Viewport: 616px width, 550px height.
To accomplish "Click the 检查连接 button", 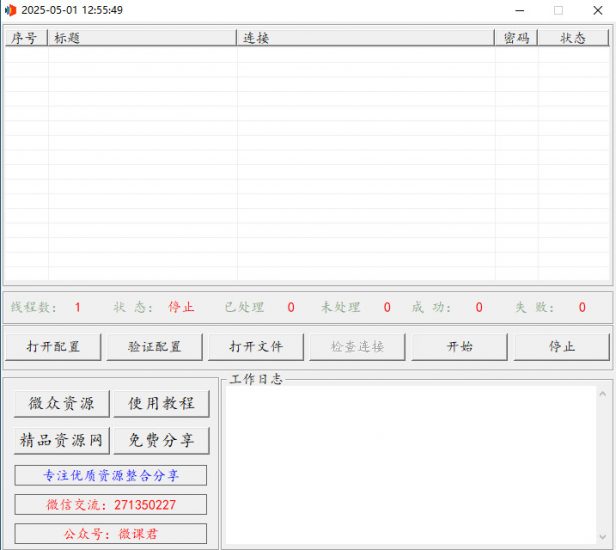I will [357, 347].
